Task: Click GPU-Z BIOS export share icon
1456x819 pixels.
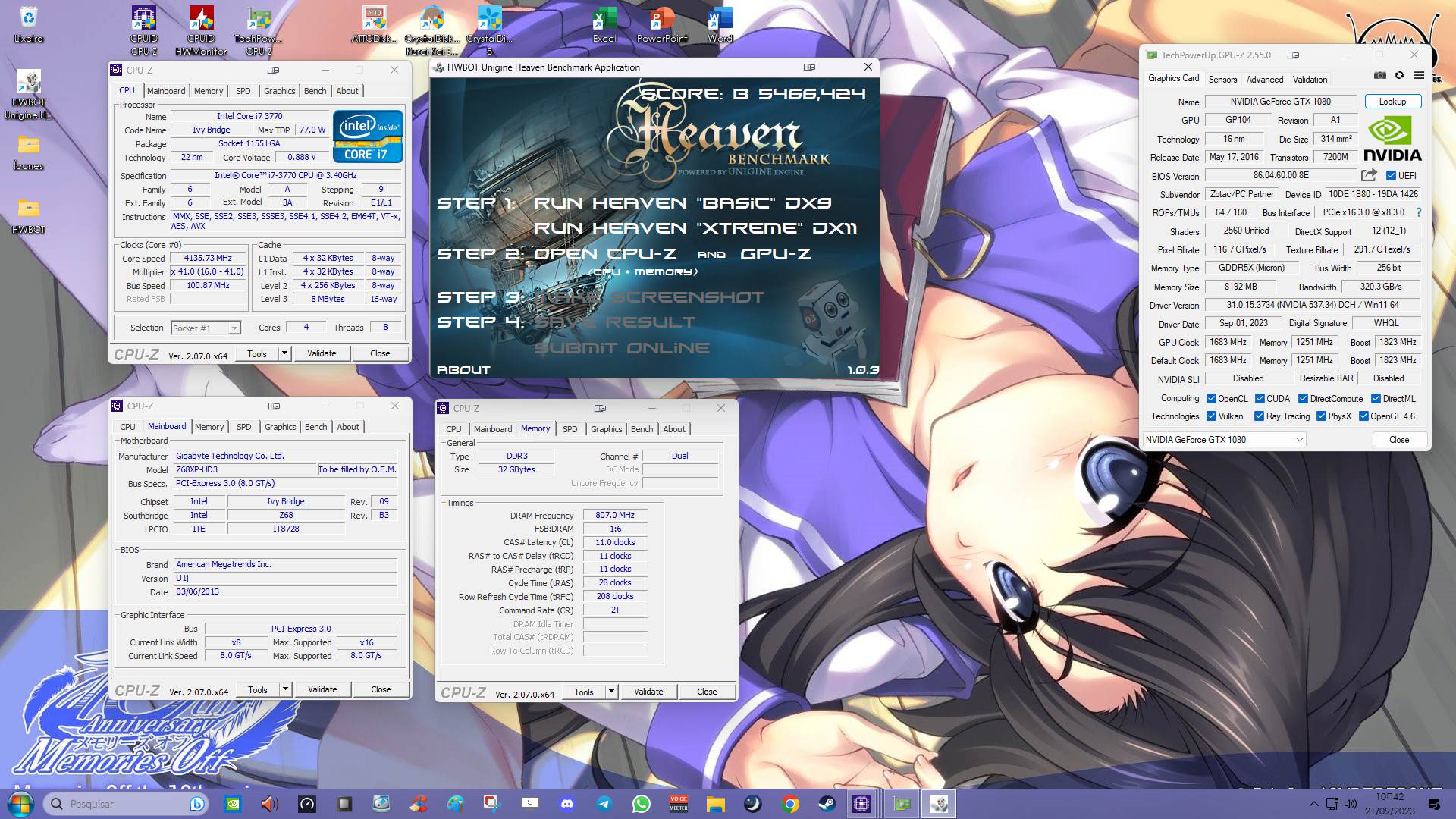Action: (x=1369, y=175)
